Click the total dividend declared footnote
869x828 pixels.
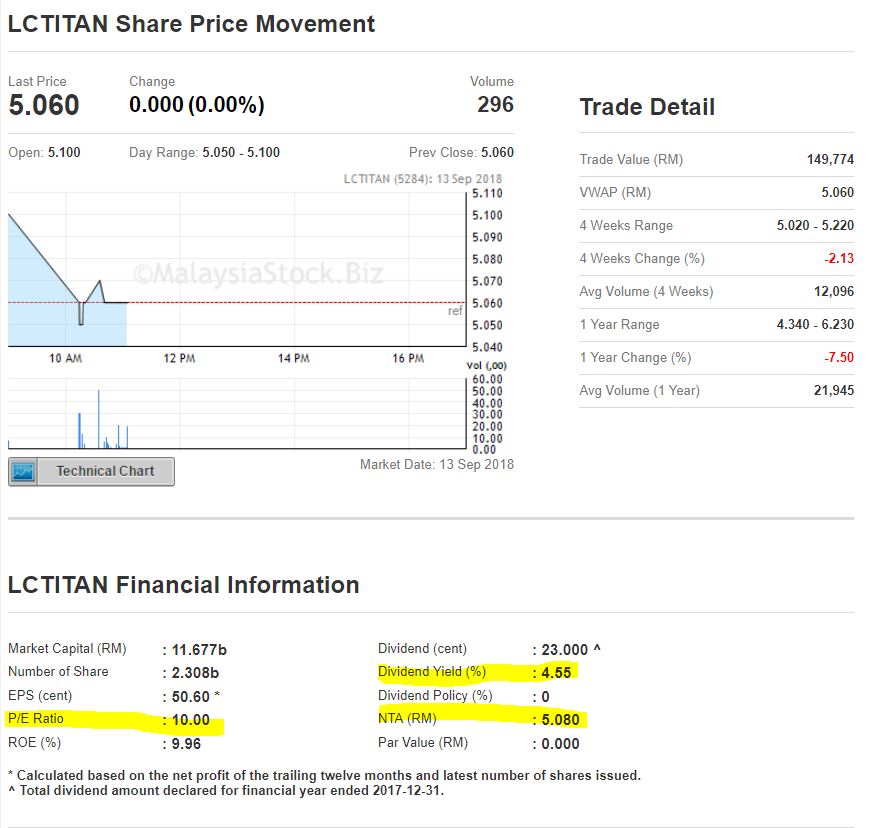click(x=227, y=790)
